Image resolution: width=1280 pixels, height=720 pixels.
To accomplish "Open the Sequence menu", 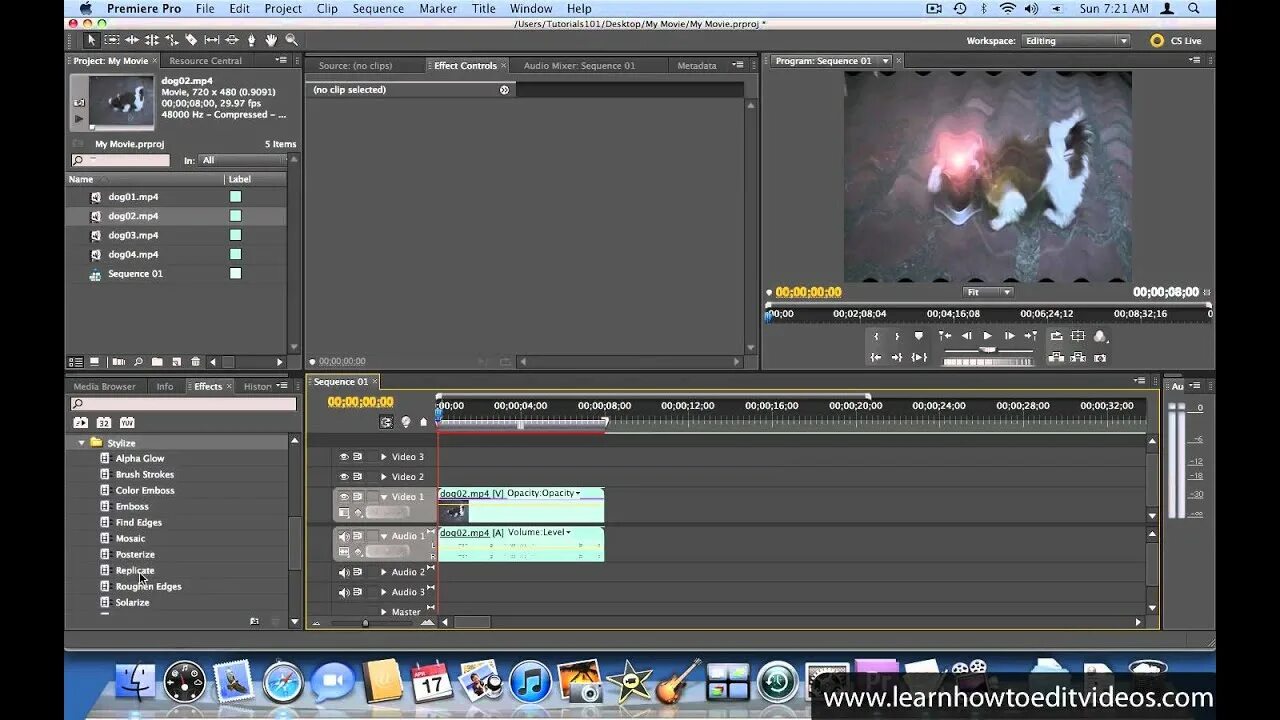I will coord(380,8).
